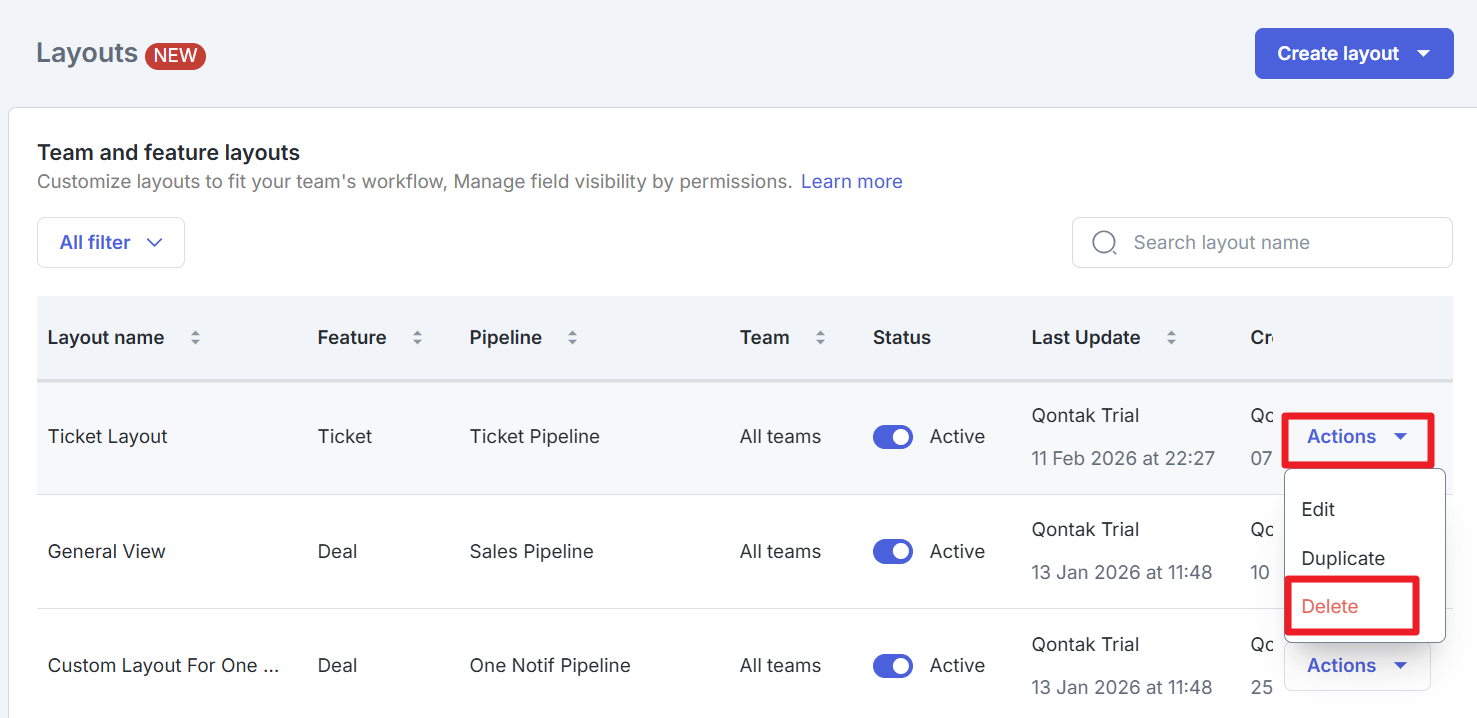Choose Duplicate in the Actions menu
The image size is (1477, 718).
point(1342,558)
